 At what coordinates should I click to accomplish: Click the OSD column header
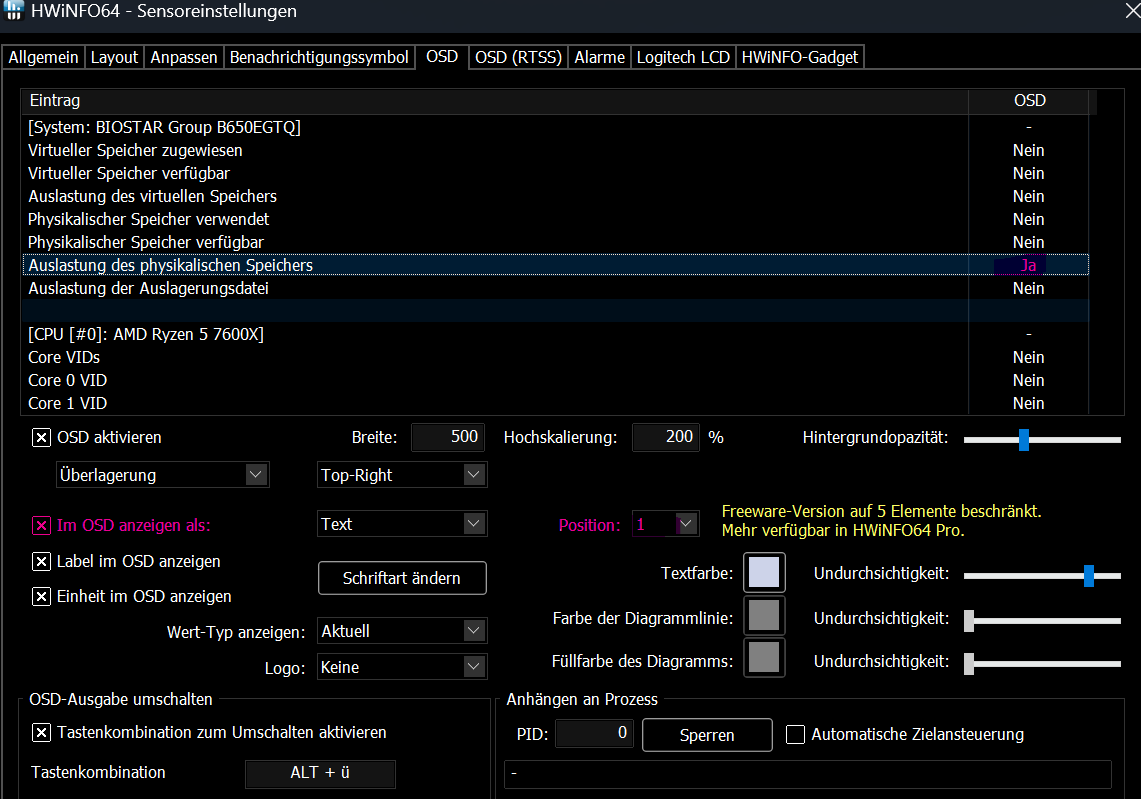(1029, 101)
